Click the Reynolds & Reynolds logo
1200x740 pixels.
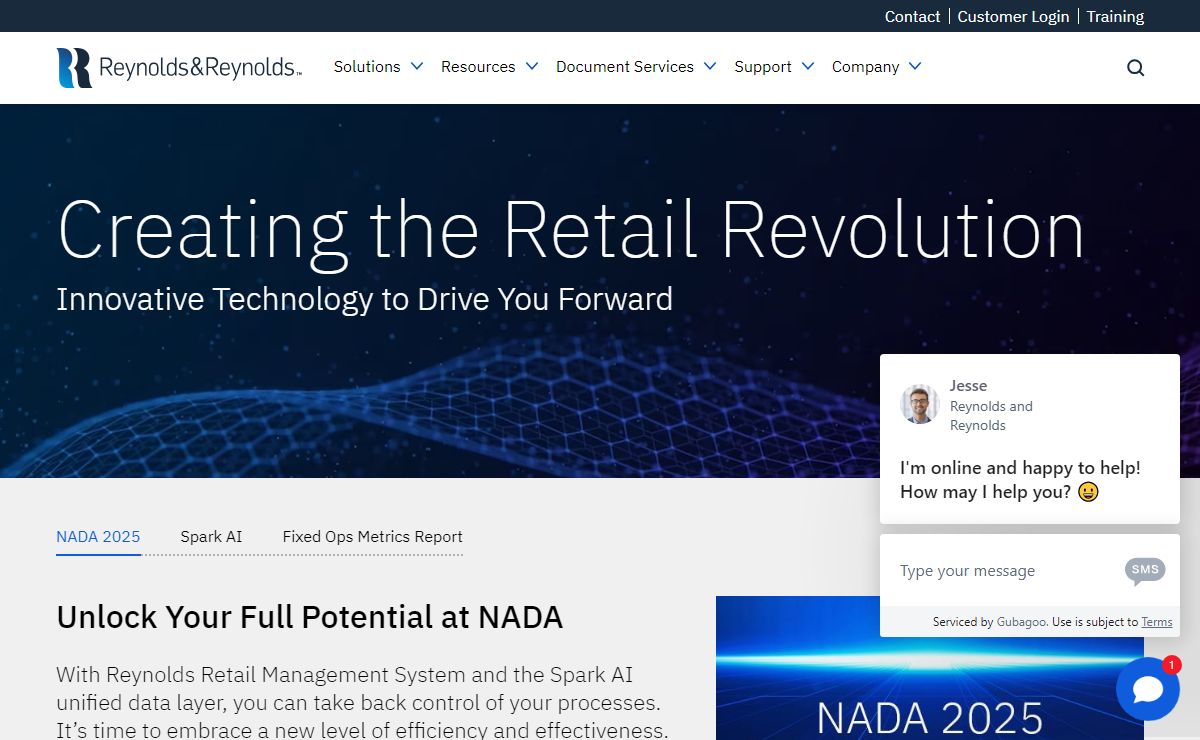pos(179,68)
